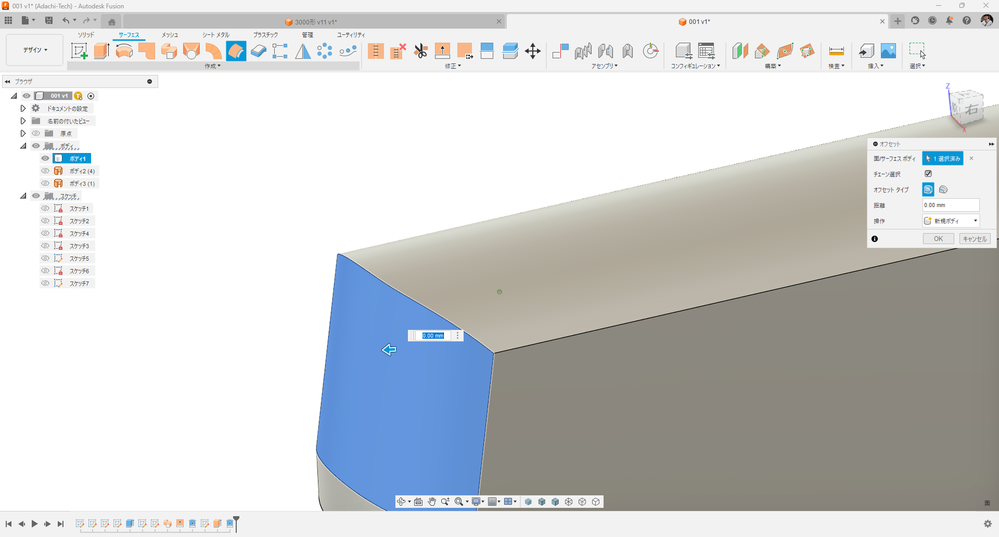
Task: Switch to the シート メタル tab
Action: pos(216,35)
